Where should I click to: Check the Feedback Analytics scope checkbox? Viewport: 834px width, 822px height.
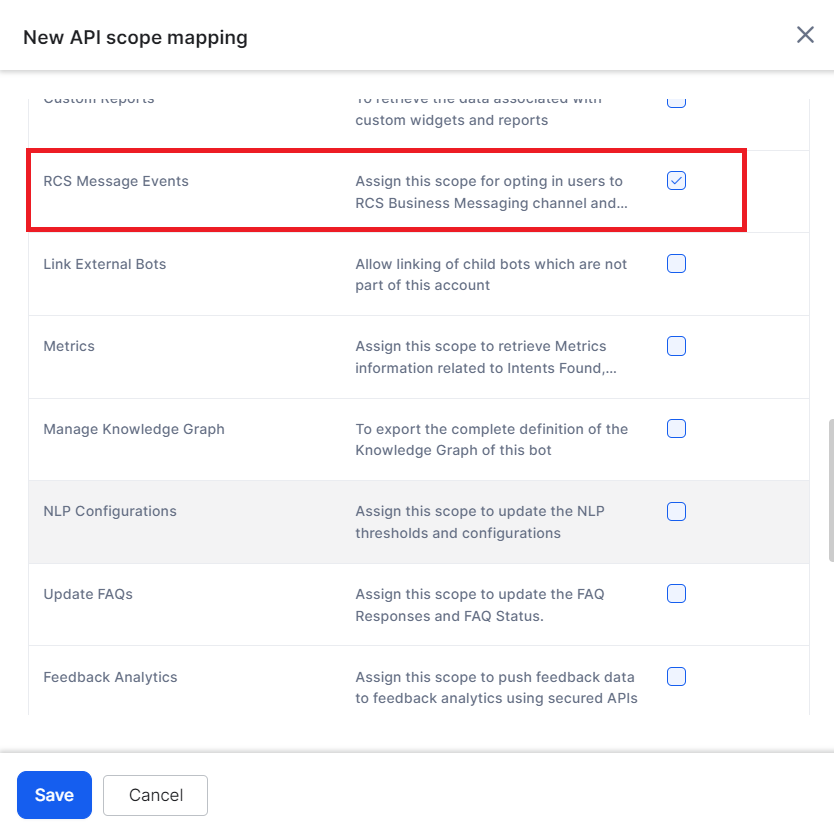[x=676, y=677]
